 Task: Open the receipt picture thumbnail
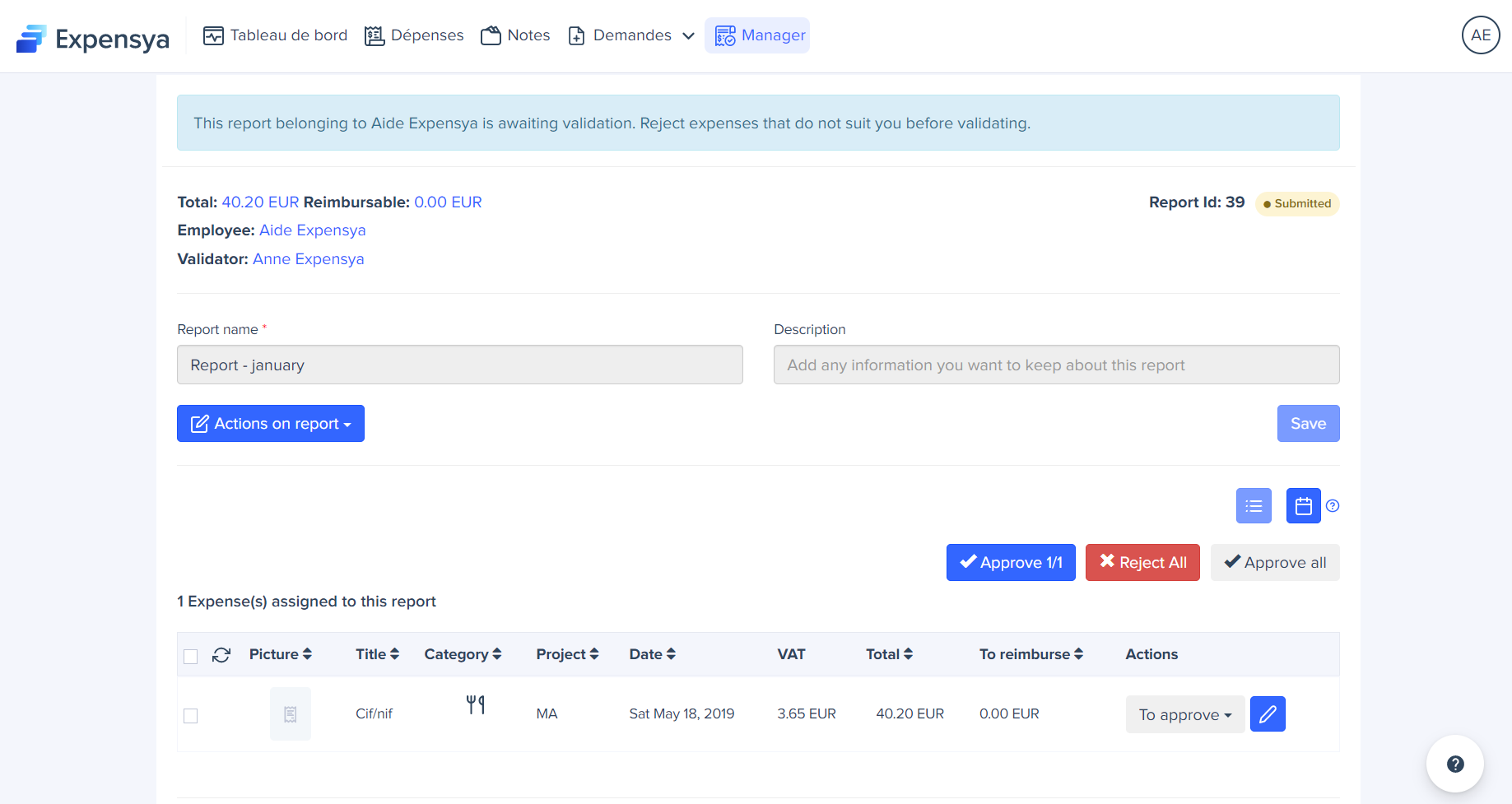click(x=291, y=714)
